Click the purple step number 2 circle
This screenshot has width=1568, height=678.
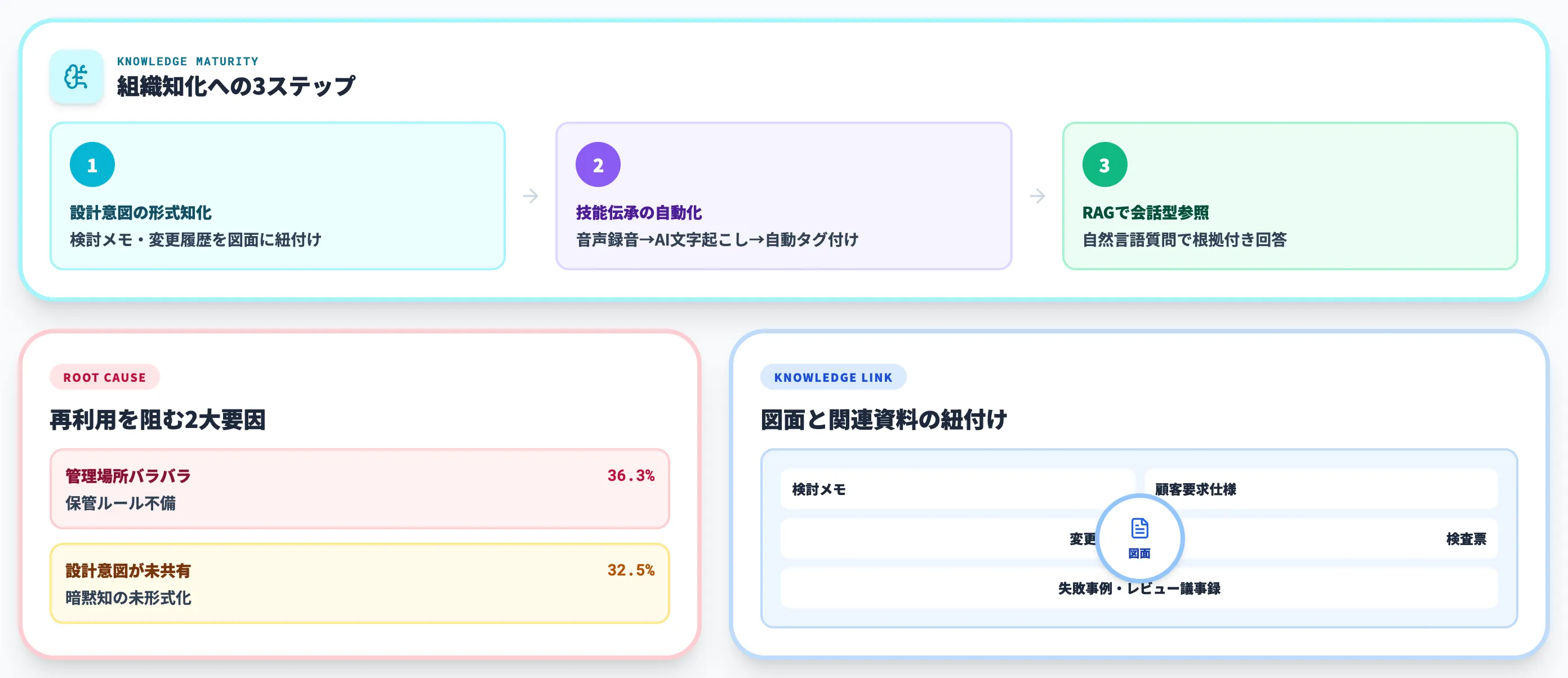[x=597, y=164]
